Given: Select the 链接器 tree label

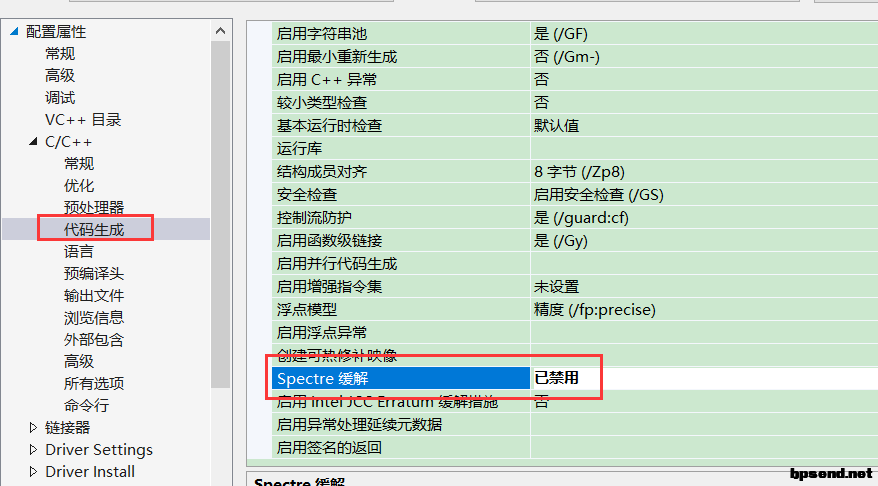Looking at the screenshot, I should pos(68,428).
